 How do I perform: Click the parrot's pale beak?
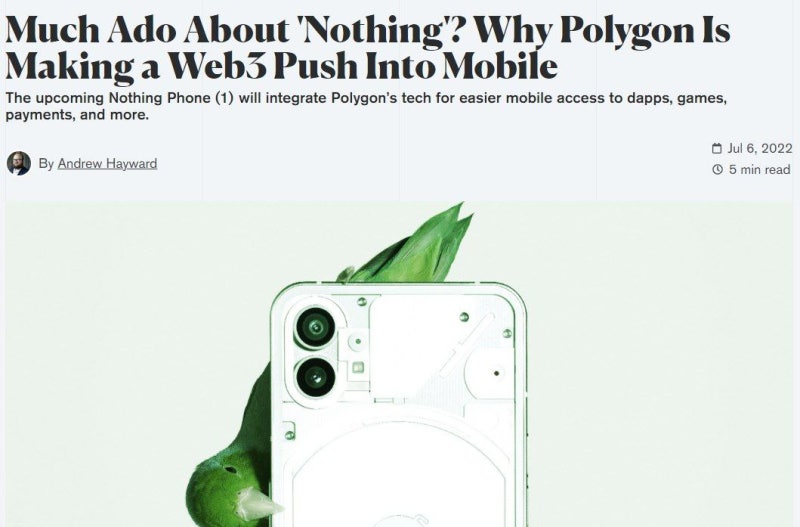point(258,503)
